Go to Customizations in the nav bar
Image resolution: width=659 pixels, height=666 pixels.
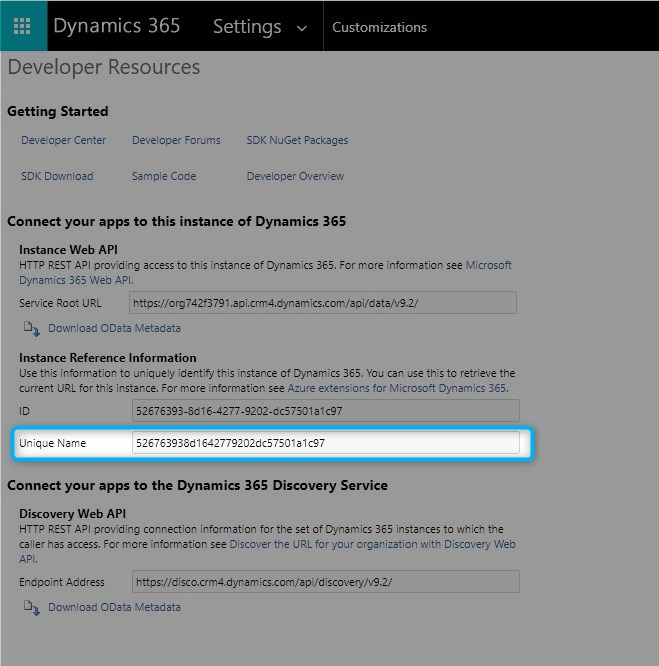pos(379,27)
